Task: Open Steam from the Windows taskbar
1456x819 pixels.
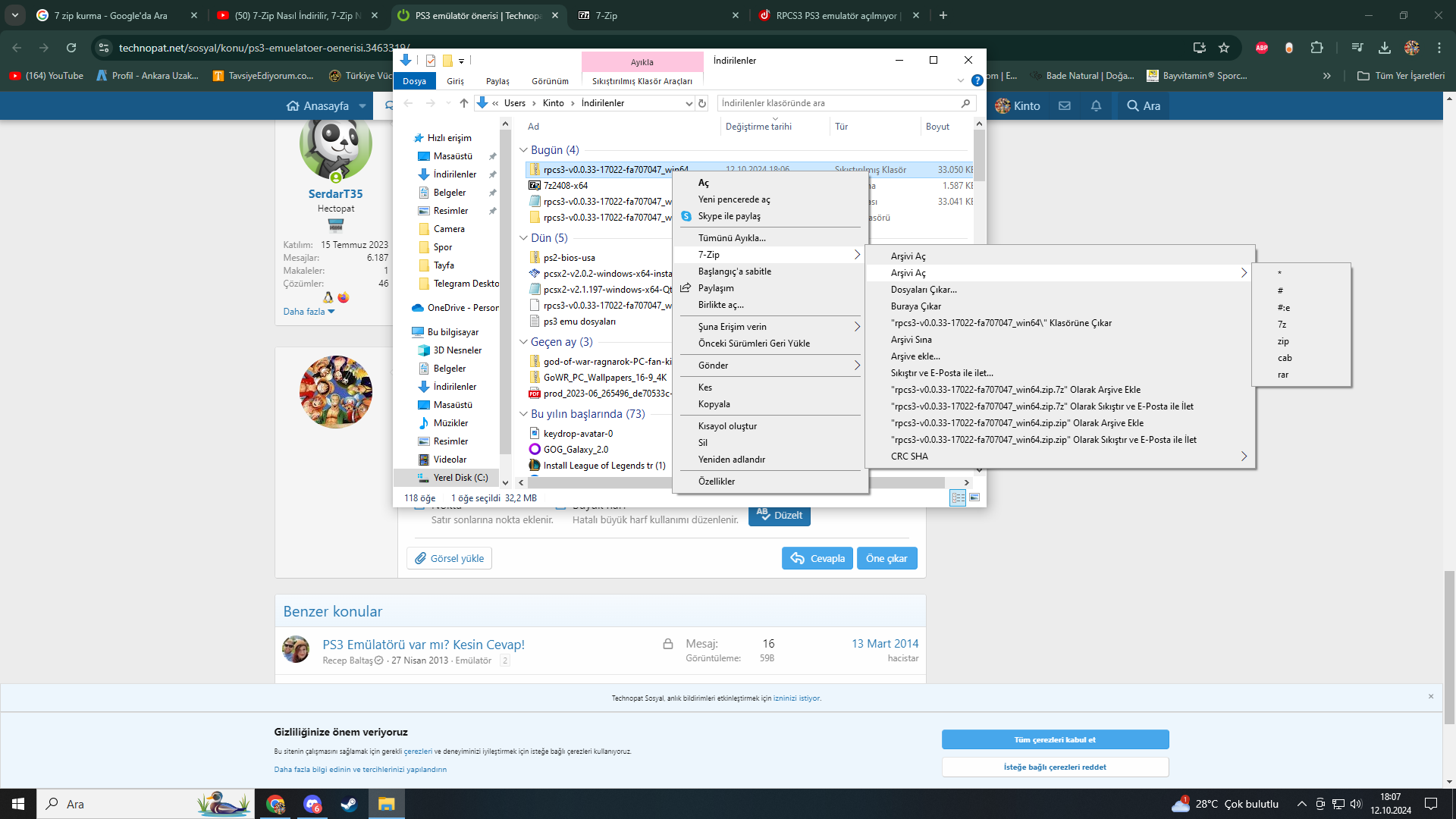Action: (x=349, y=804)
